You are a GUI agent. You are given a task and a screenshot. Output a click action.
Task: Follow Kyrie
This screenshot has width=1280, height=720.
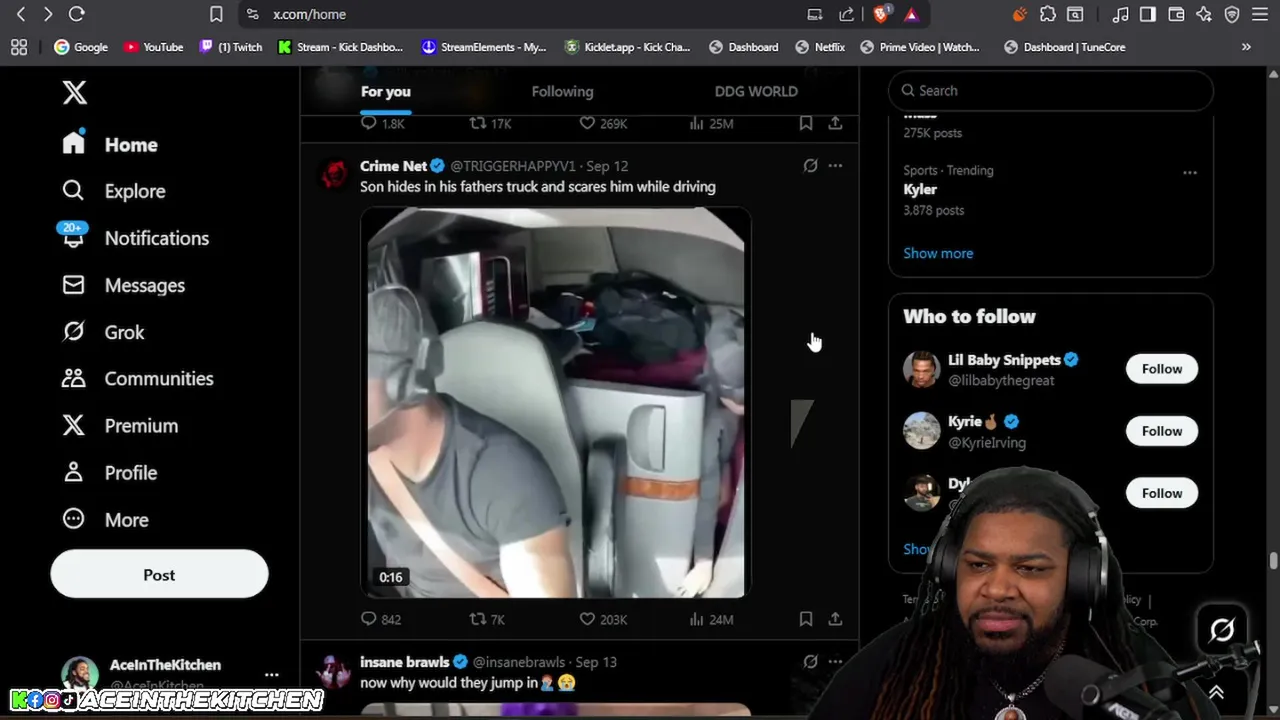1162,431
